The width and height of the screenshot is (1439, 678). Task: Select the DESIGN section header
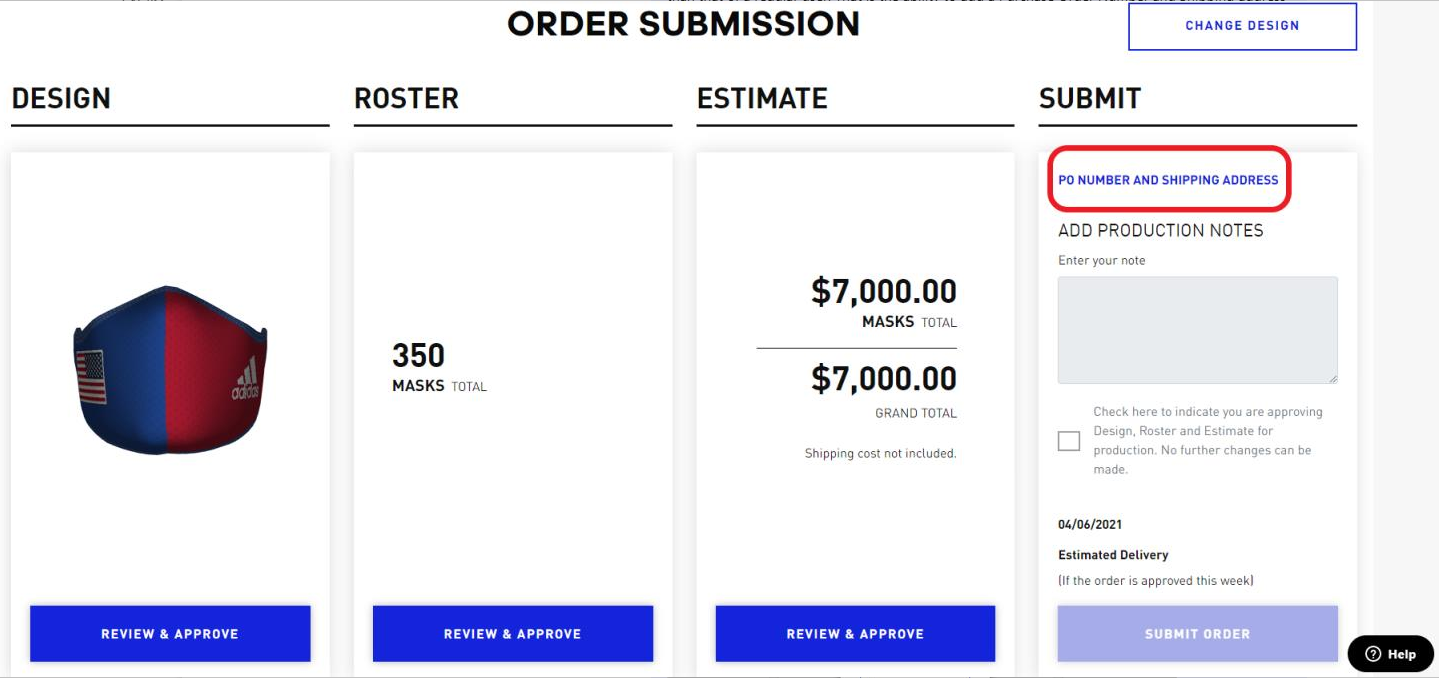pos(60,98)
